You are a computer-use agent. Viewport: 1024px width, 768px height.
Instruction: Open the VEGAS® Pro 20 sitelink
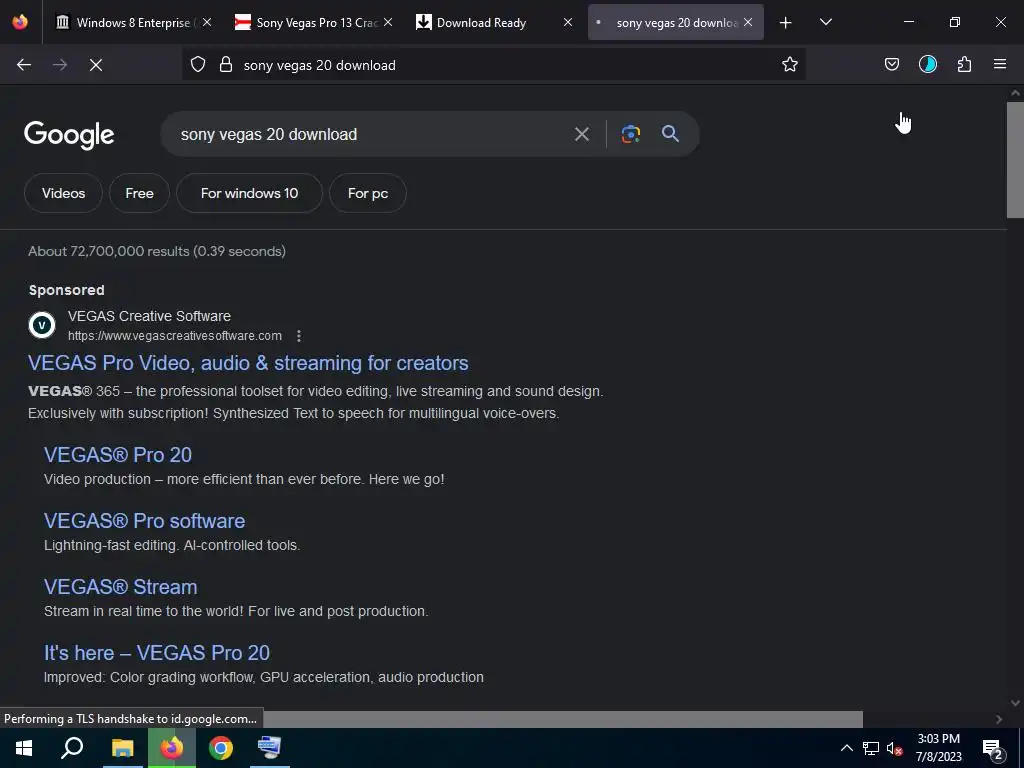[x=118, y=455]
